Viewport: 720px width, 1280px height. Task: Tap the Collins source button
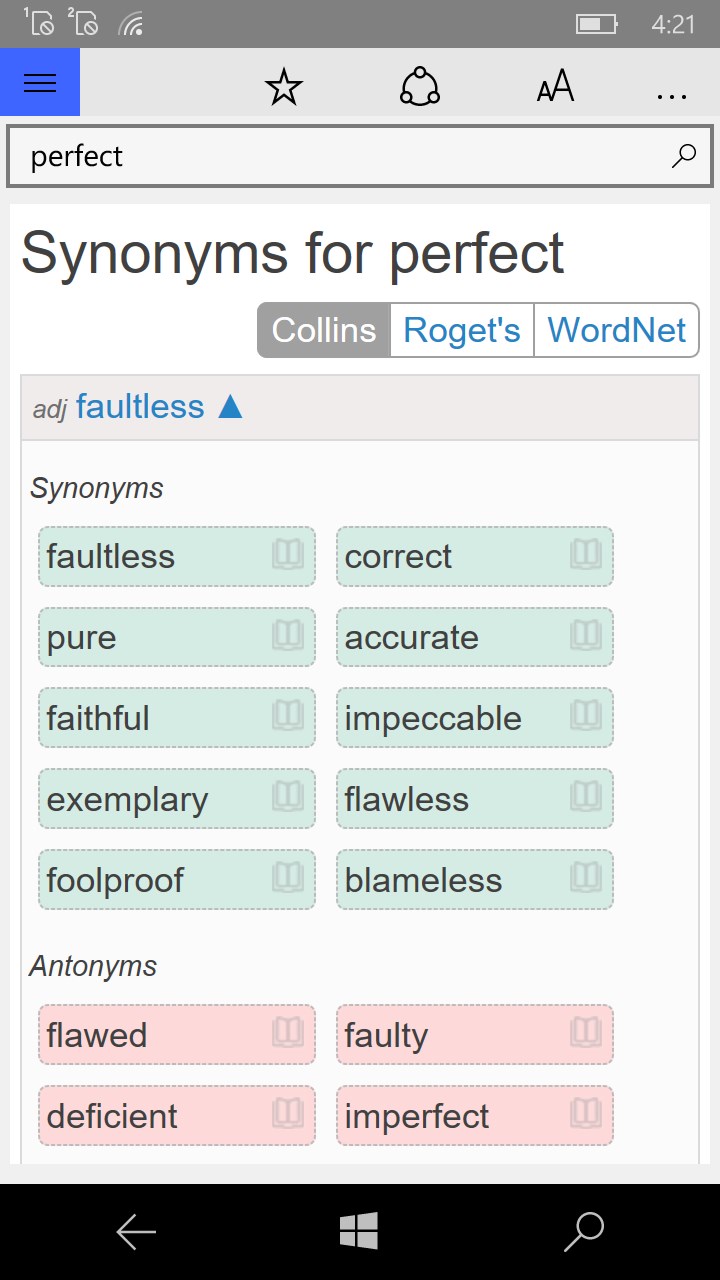(x=323, y=330)
